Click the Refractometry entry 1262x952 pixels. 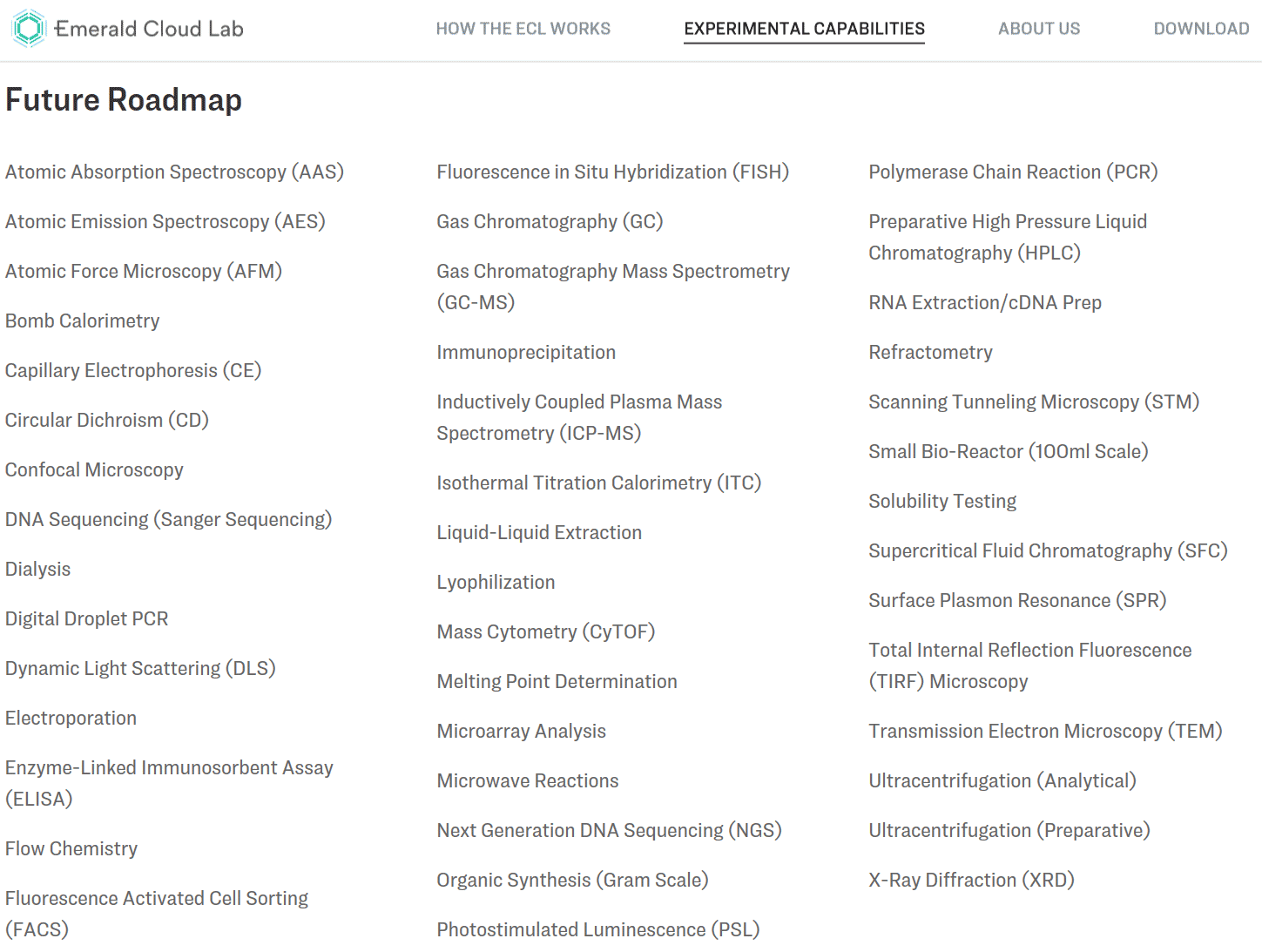coord(931,353)
